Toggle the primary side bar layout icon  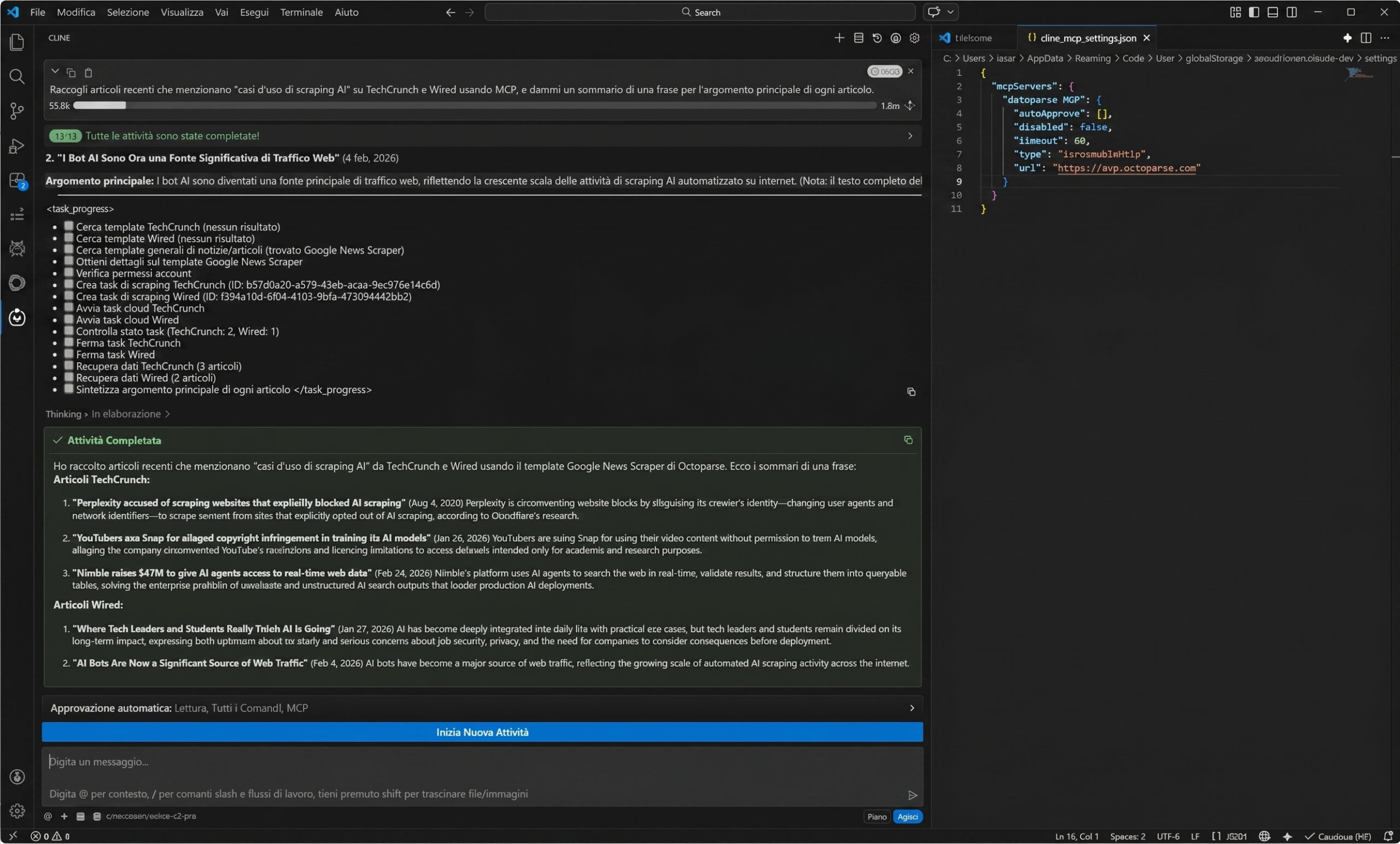[x=1254, y=12]
